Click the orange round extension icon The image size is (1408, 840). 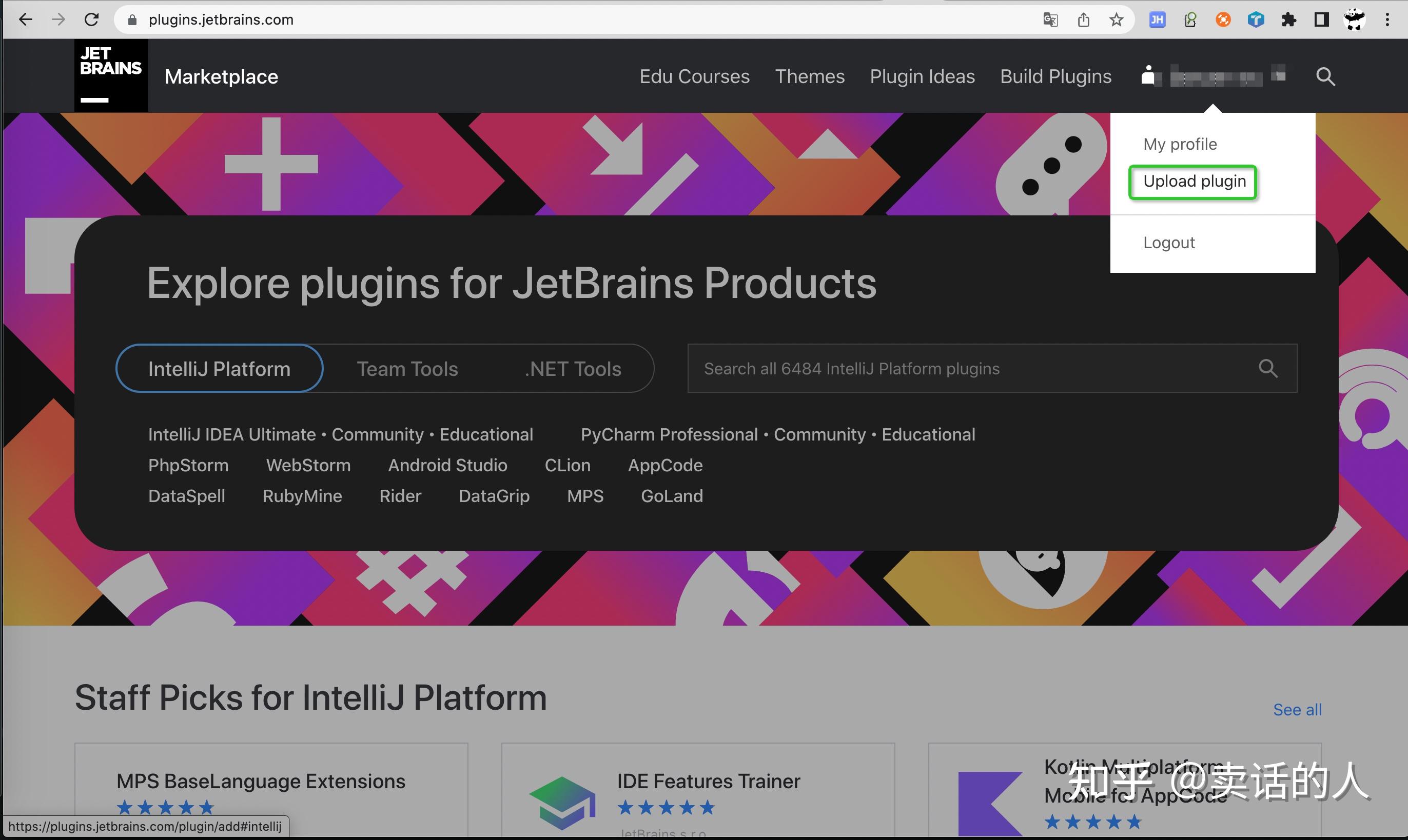(1223, 20)
